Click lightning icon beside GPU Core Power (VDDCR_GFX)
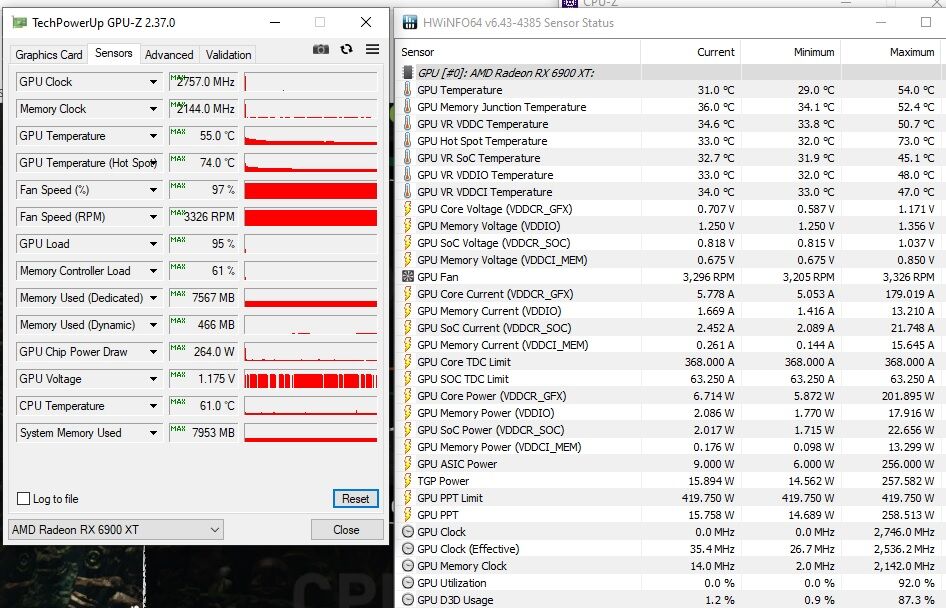946x608 pixels. click(408, 396)
